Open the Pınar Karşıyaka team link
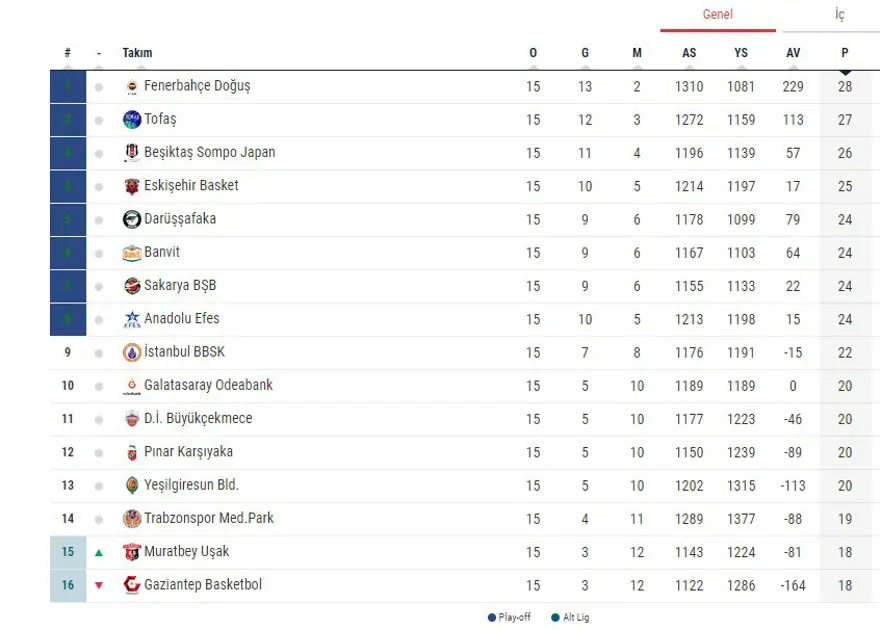 pos(188,452)
